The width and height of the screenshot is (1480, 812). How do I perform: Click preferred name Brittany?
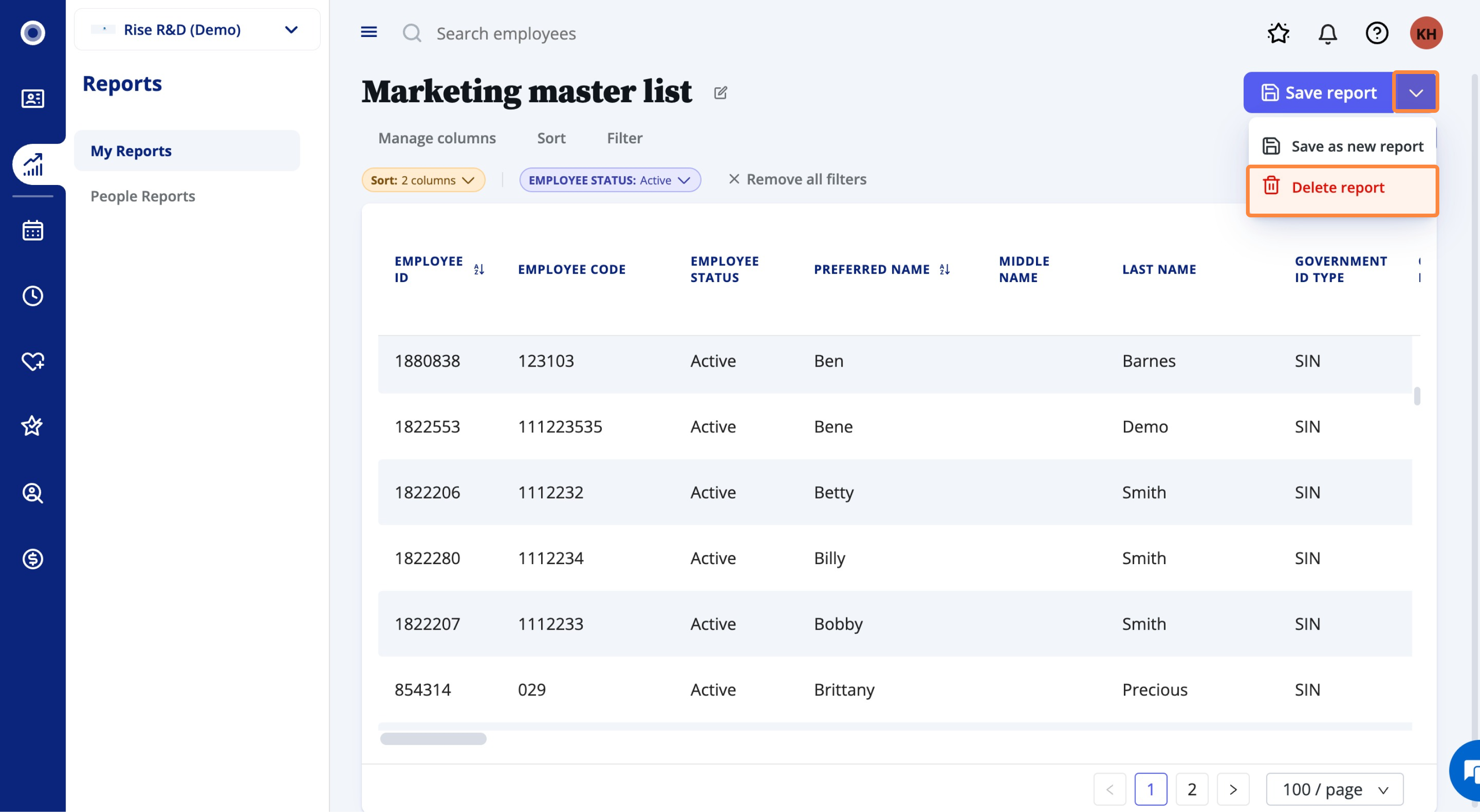point(844,689)
